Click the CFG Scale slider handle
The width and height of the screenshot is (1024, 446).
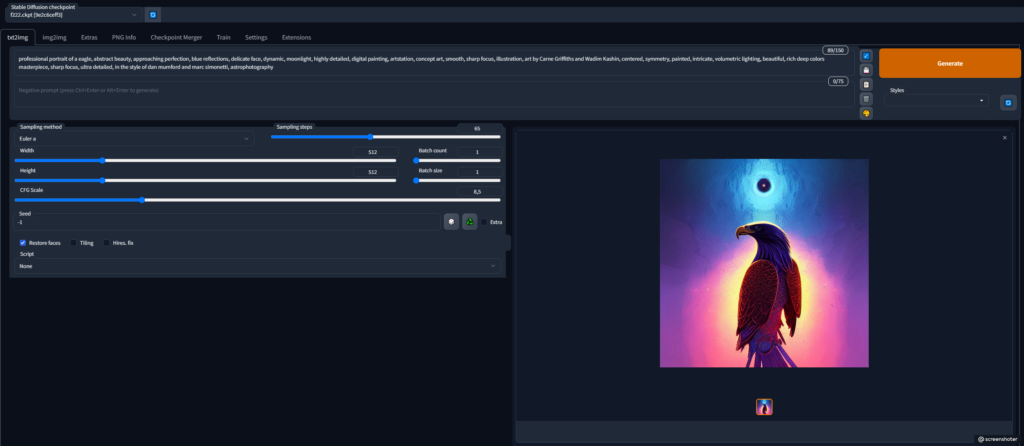click(x=143, y=200)
